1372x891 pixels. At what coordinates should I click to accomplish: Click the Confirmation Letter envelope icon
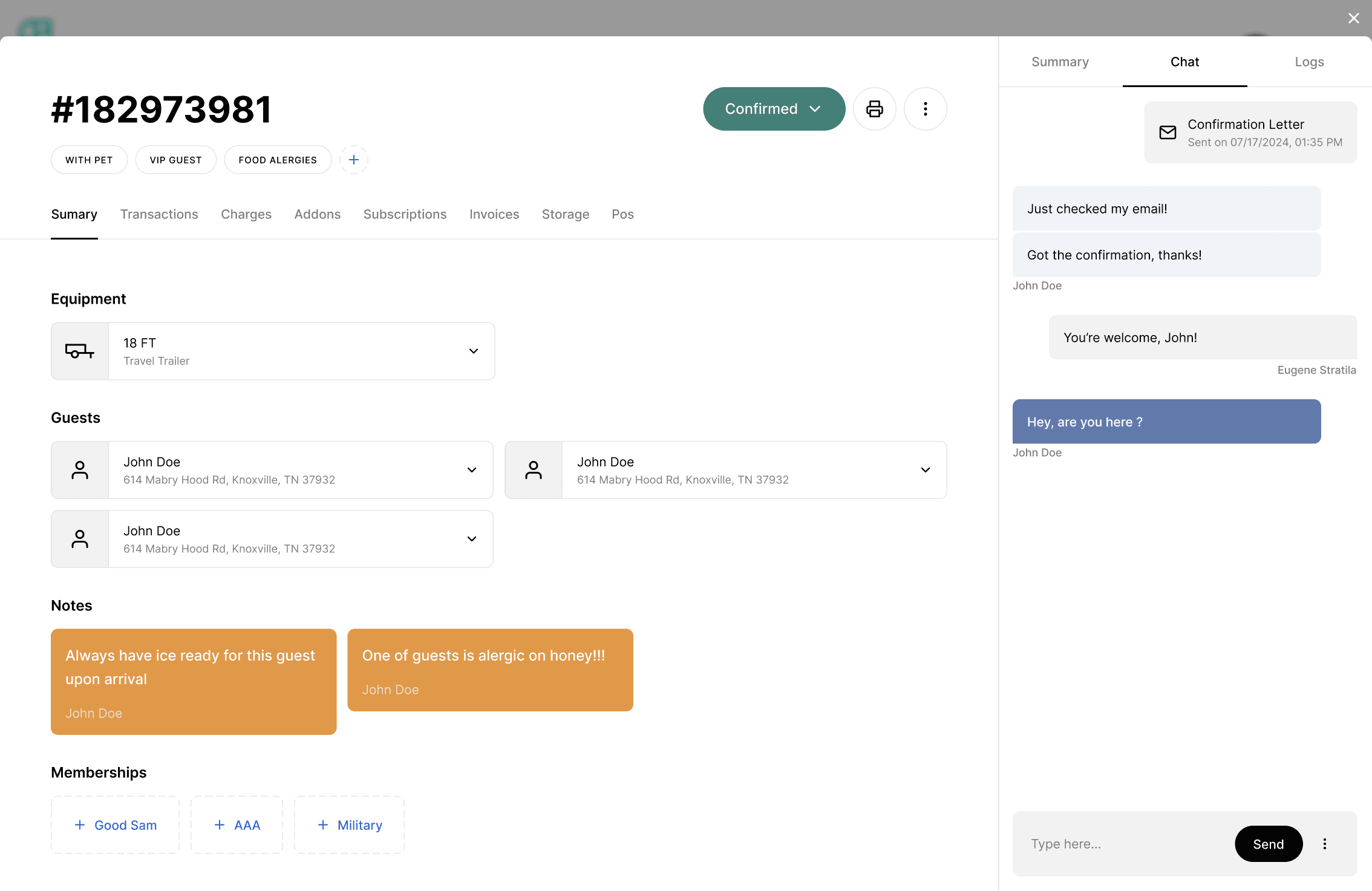click(x=1168, y=132)
